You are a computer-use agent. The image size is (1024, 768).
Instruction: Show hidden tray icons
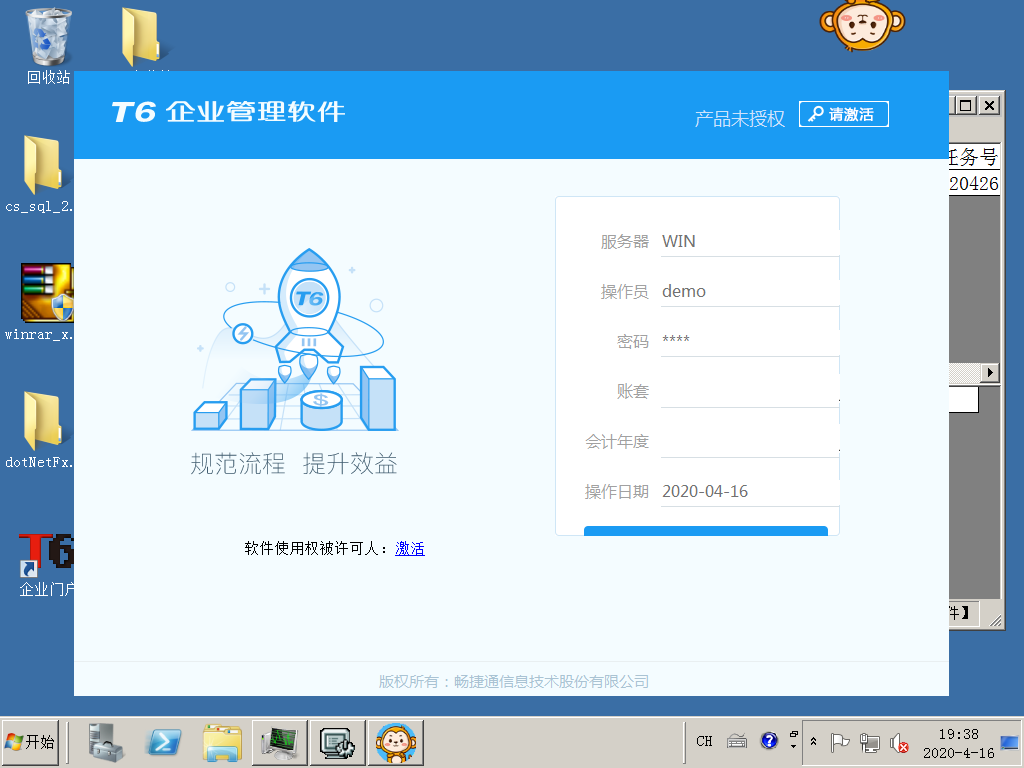click(x=814, y=742)
